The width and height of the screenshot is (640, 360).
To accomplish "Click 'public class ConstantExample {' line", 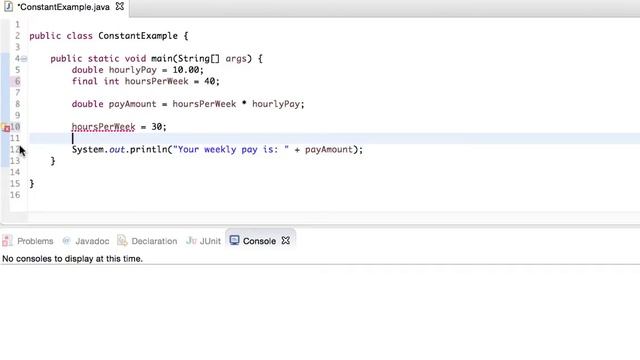I will [109, 36].
